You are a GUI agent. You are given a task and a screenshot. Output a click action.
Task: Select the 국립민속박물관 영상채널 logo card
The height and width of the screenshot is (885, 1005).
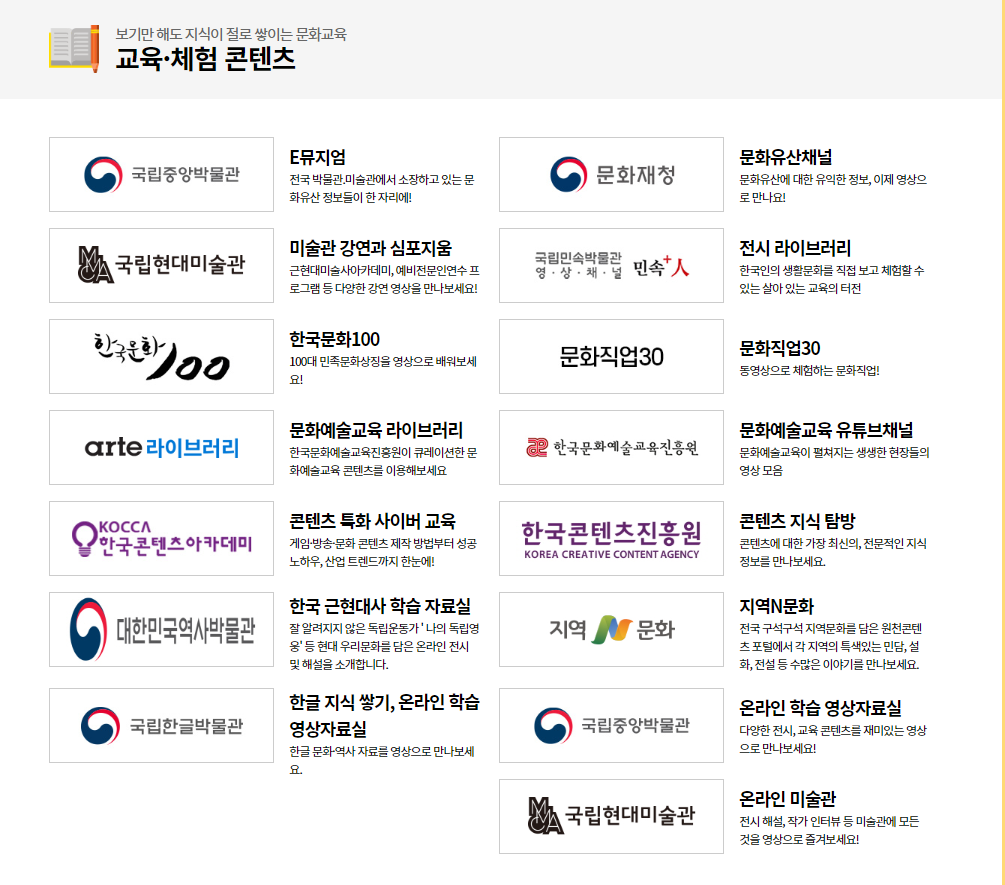click(x=611, y=265)
